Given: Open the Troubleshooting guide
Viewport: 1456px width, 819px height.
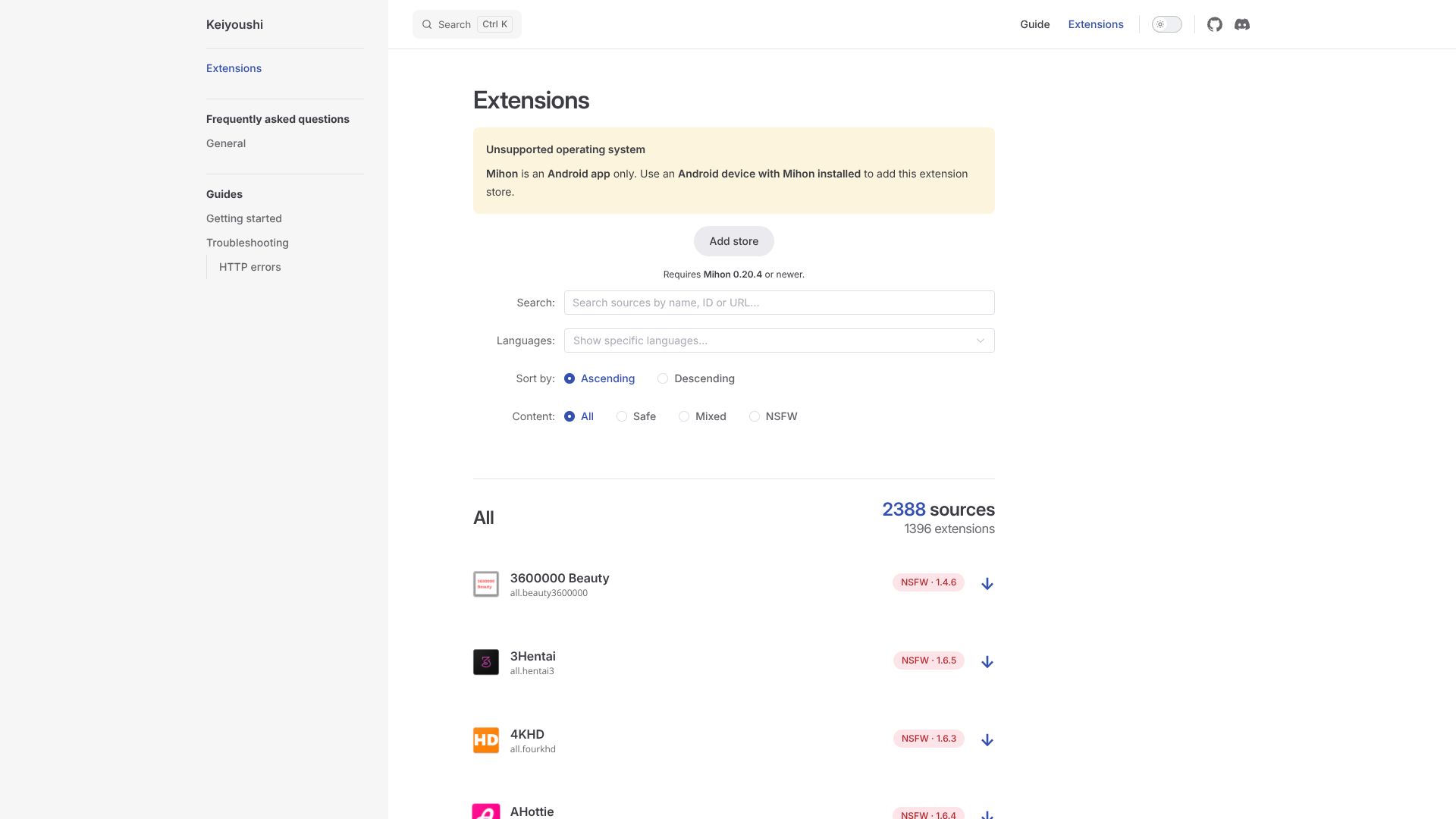Looking at the screenshot, I should tap(247, 243).
